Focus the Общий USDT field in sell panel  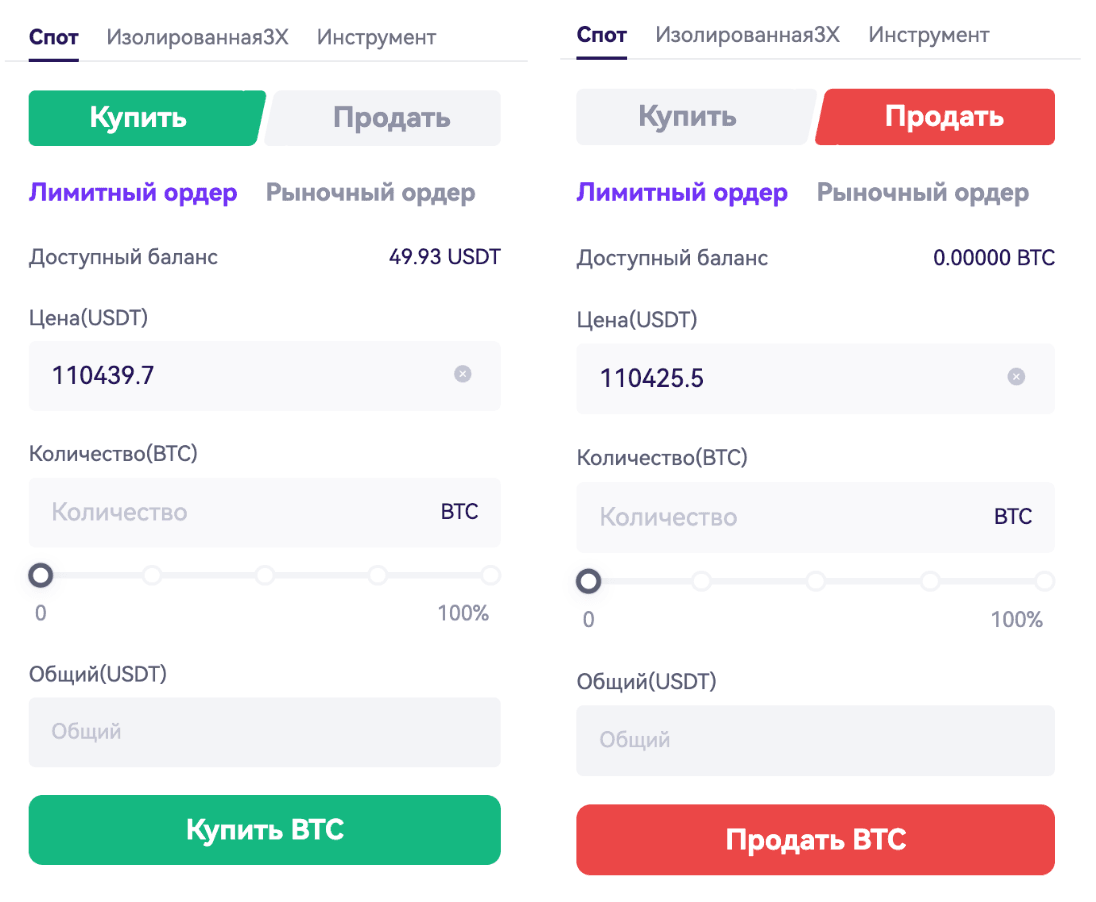(815, 740)
